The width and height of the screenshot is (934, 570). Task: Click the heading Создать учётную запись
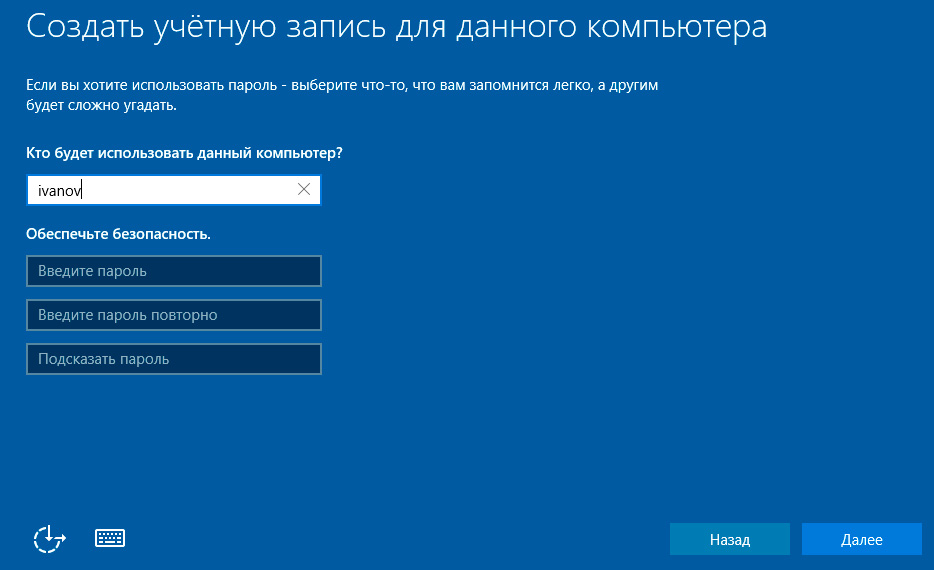pyautogui.click(x=206, y=27)
